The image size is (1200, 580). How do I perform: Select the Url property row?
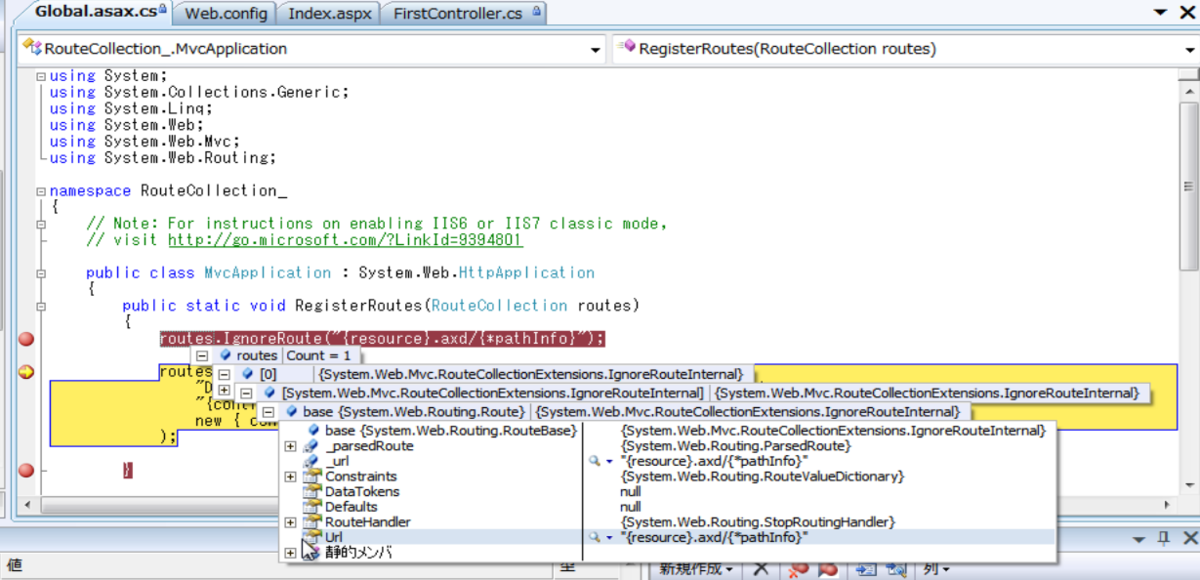coord(667,537)
